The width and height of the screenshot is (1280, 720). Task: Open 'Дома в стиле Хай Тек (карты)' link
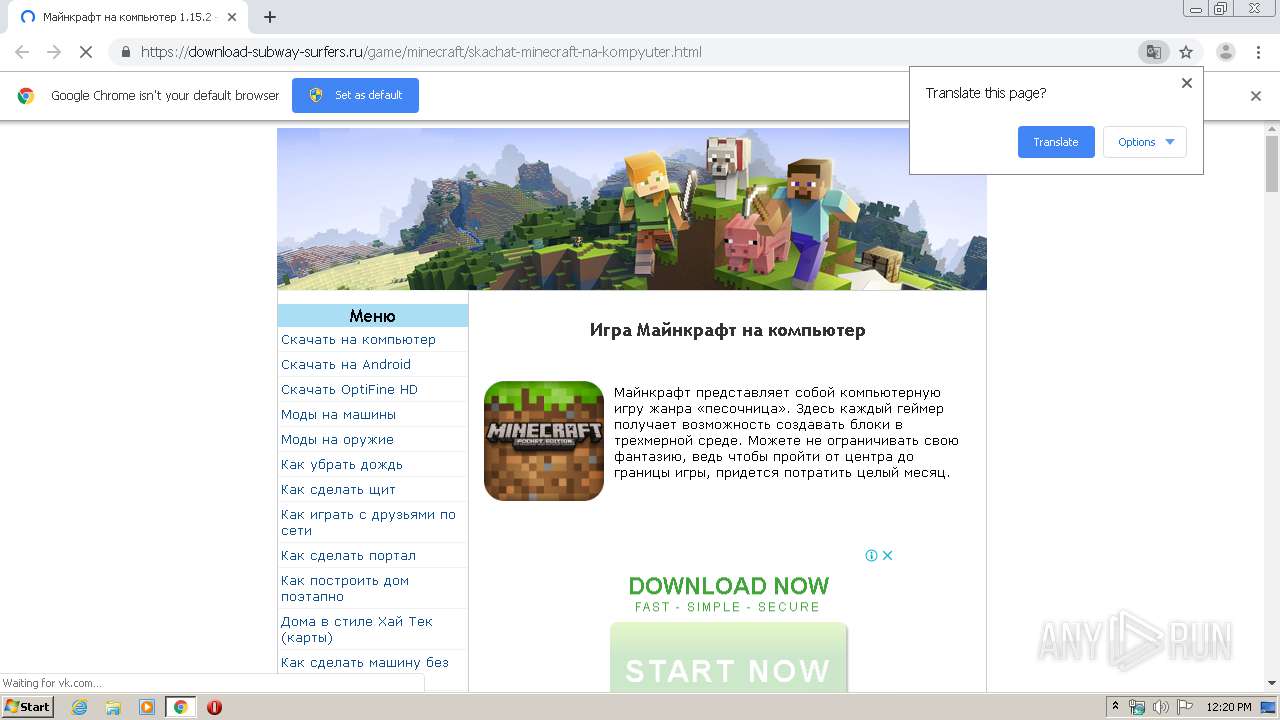coord(357,630)
